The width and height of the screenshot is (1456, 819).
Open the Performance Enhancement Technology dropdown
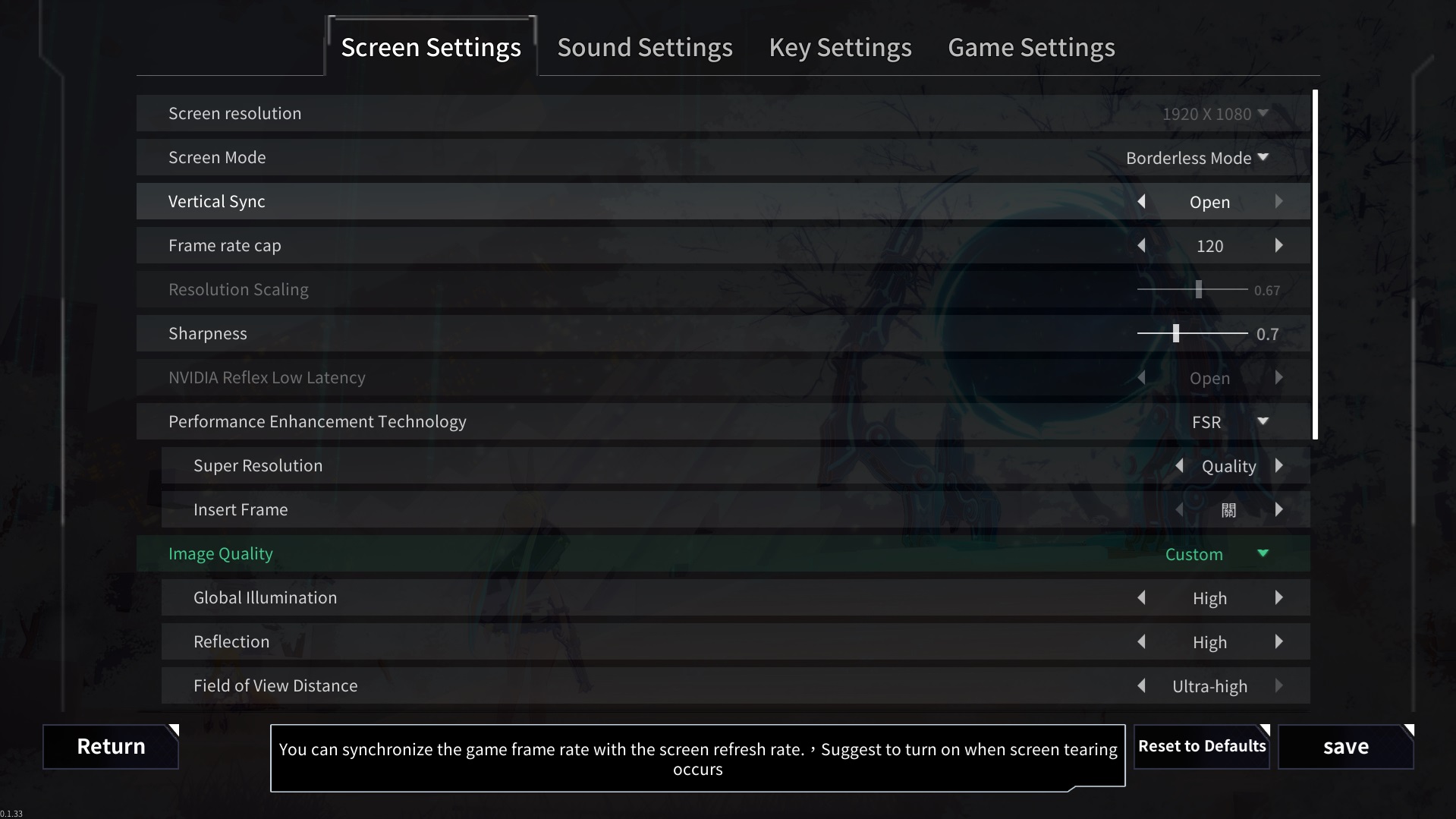tap(1230, 422)
